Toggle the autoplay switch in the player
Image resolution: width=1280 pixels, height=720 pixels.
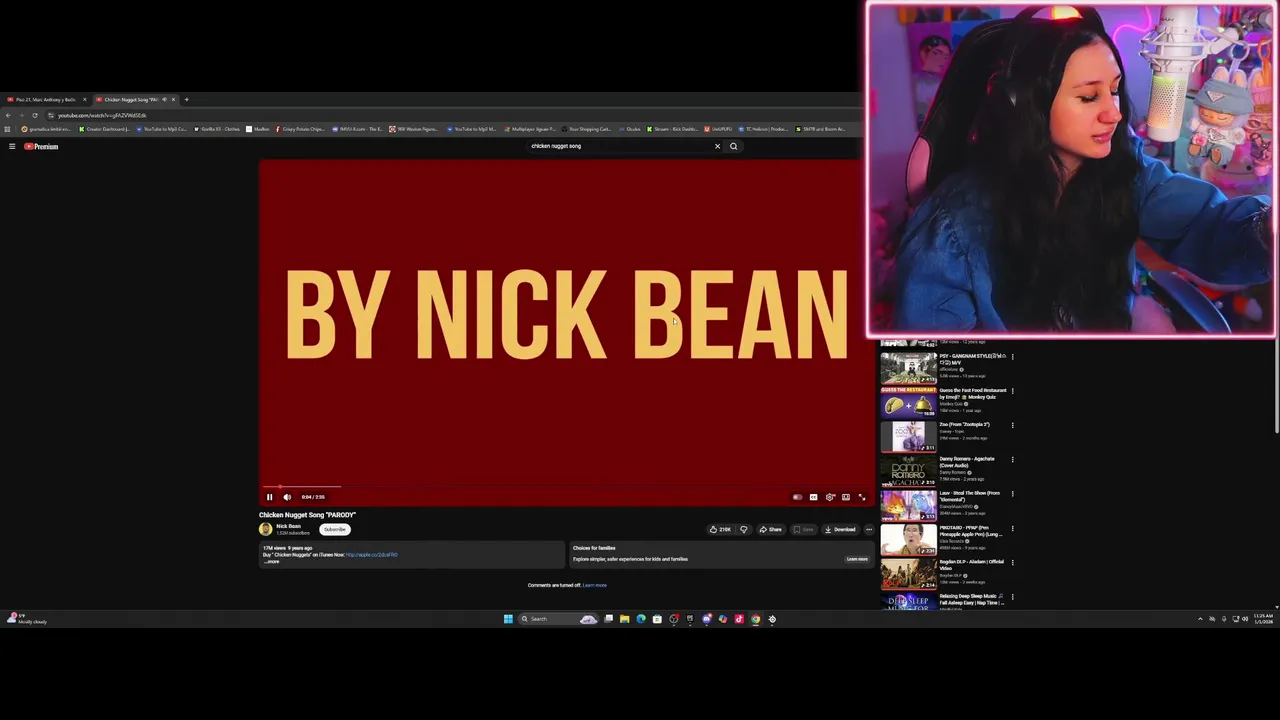pyautogui.click(x=797, y=497)
